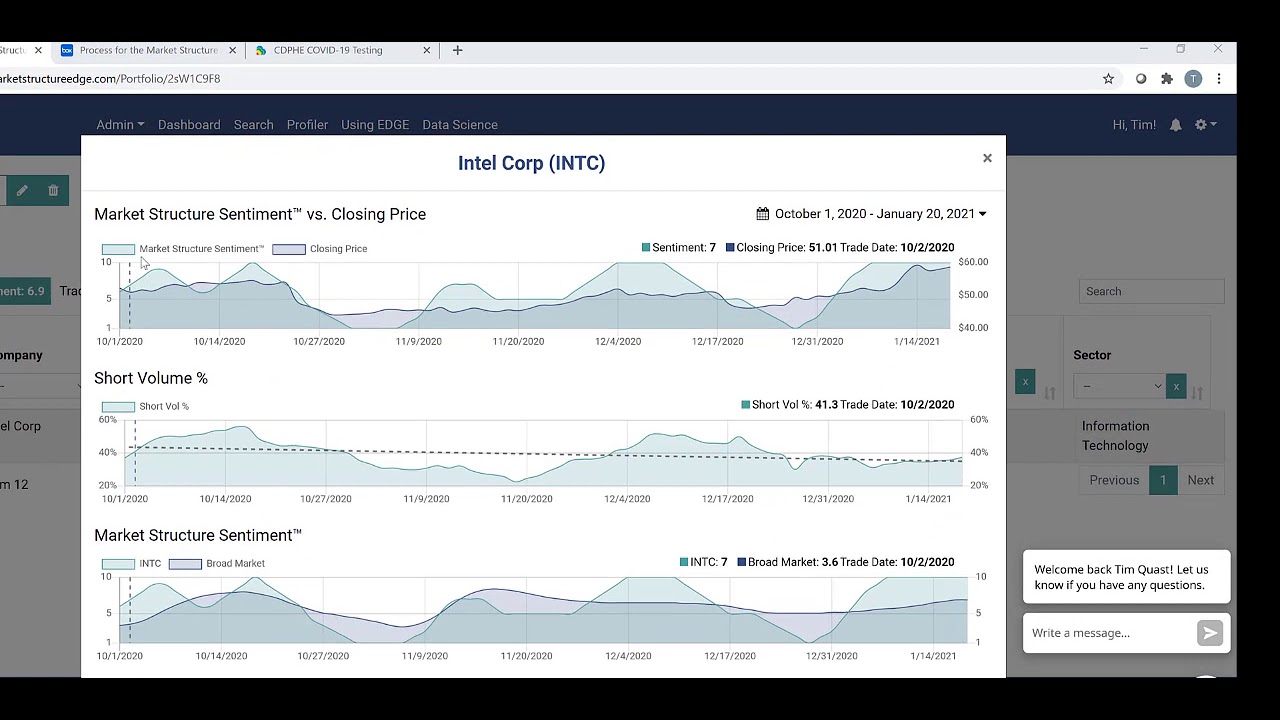The height and width of the screenshot is (720, 1280).
Task: Toggle Market Structure Sentiment legend swatch
Action: [x=118, y=249]
